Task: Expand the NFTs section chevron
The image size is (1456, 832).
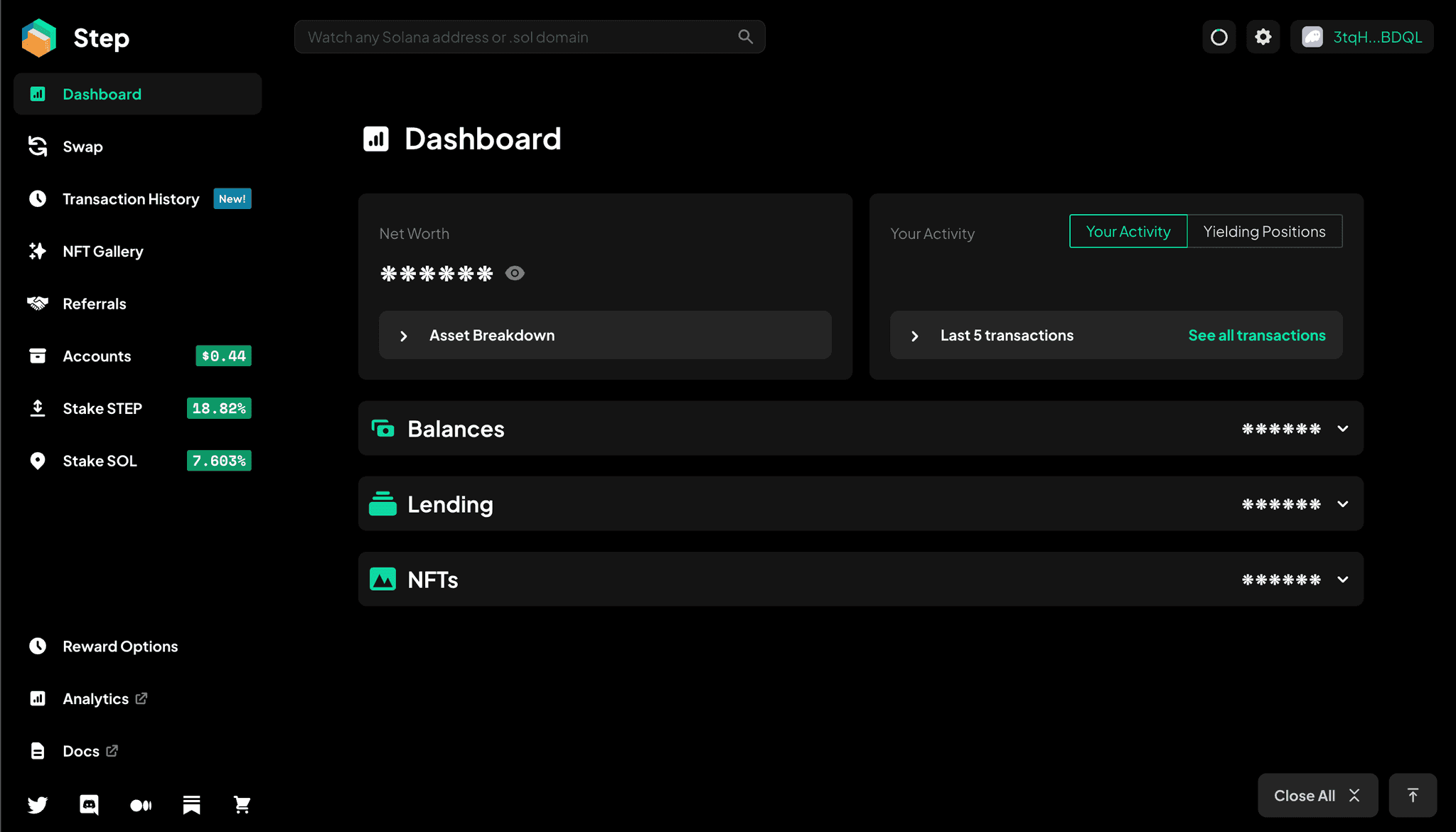Action: 1342,580
